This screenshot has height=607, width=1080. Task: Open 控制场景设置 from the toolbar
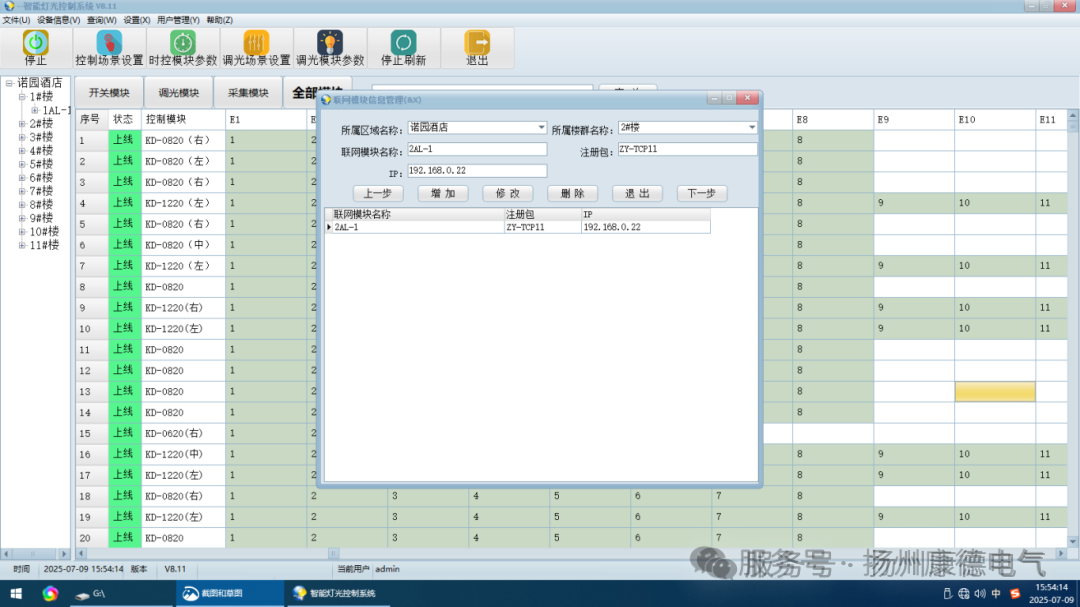pos(109,42)
